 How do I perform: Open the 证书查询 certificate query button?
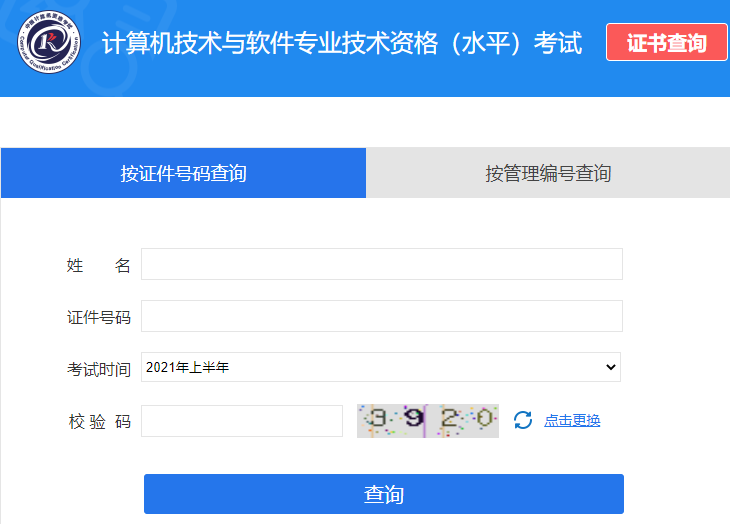point(667,42)
